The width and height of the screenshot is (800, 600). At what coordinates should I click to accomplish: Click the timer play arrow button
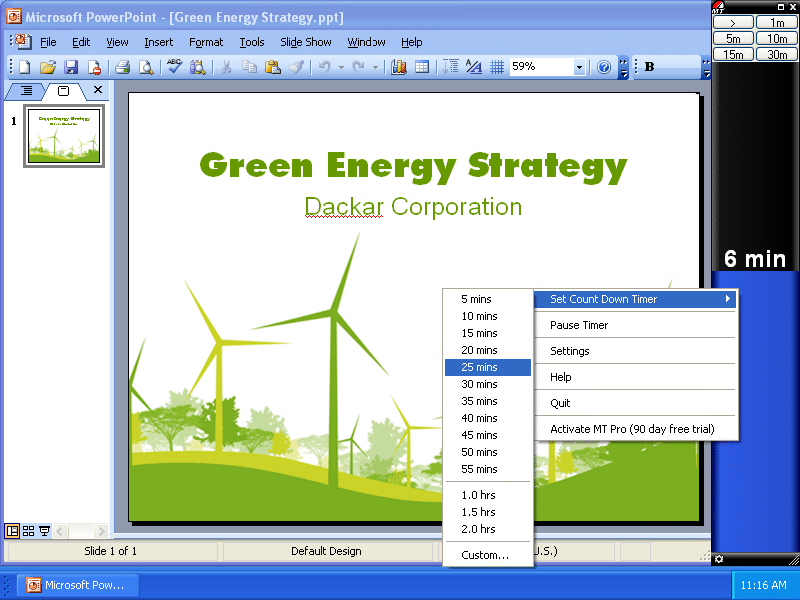click(x=733, y=22)
